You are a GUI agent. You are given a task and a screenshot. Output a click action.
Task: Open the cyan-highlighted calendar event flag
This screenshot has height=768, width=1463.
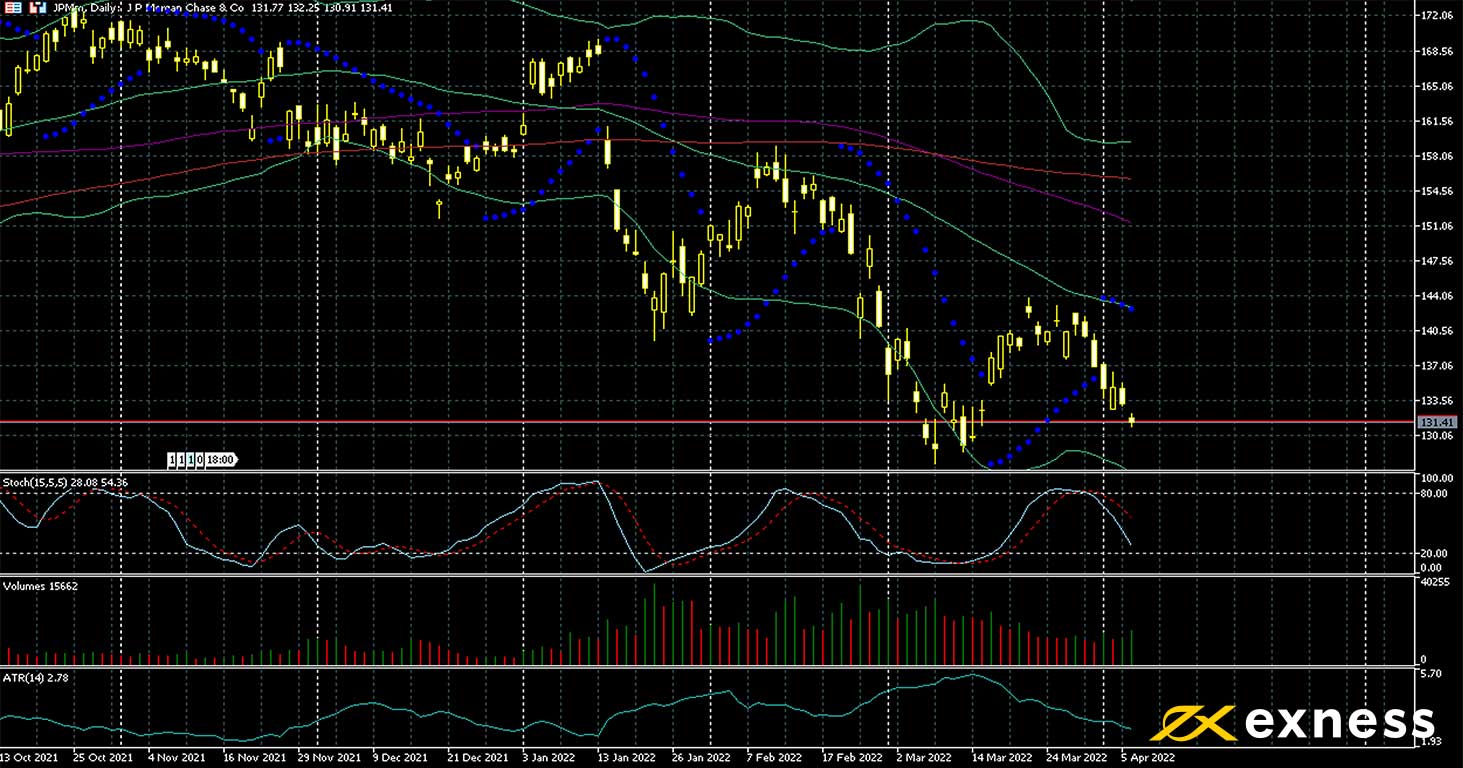[191, 460]
